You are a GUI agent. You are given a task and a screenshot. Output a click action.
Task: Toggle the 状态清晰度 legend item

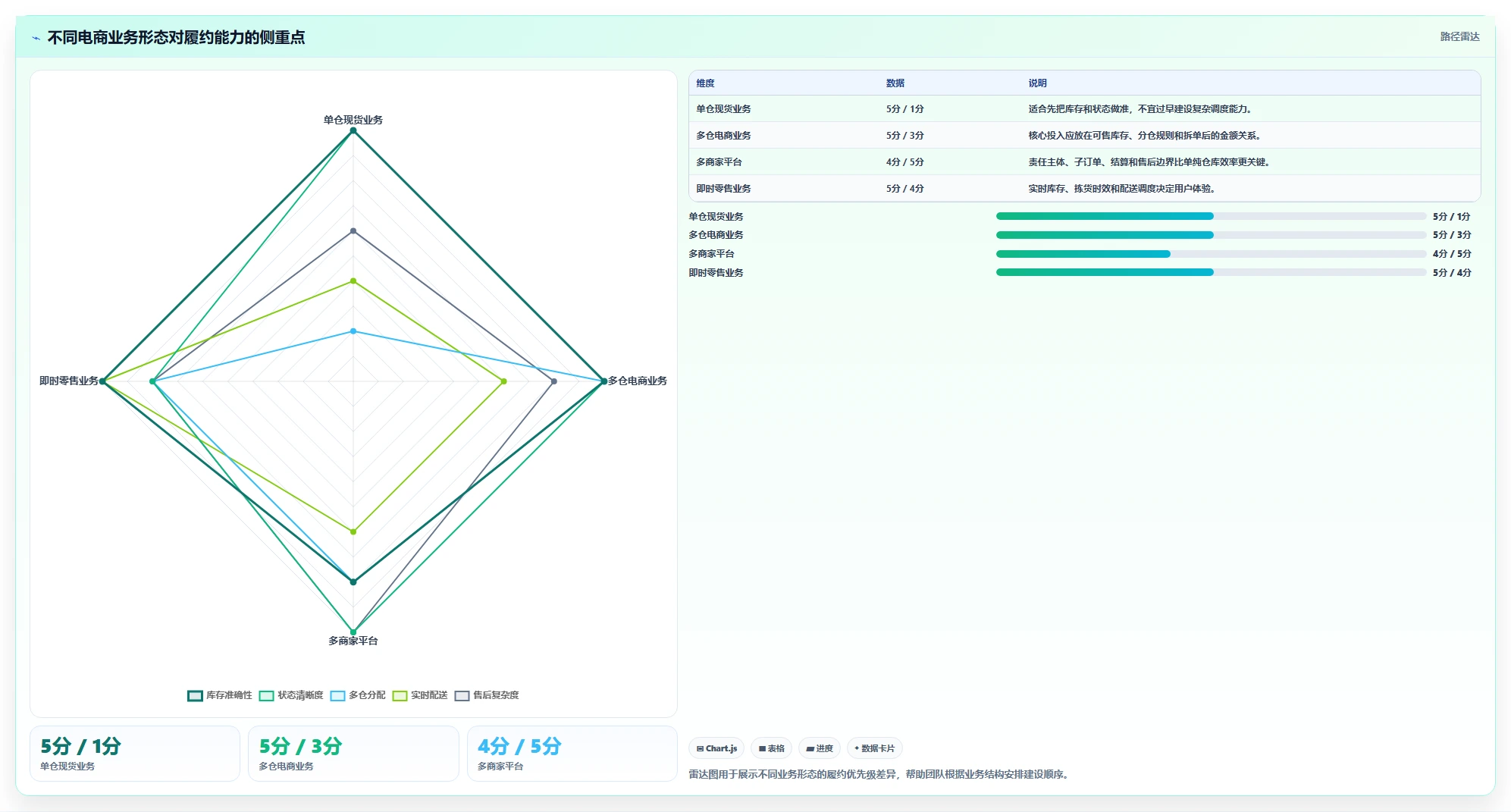tap(291, 695)
